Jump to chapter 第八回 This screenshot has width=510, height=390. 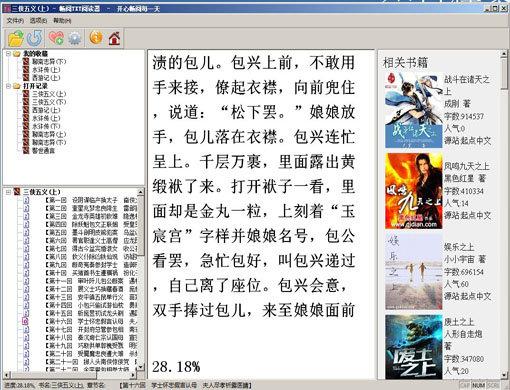point(91,257)
